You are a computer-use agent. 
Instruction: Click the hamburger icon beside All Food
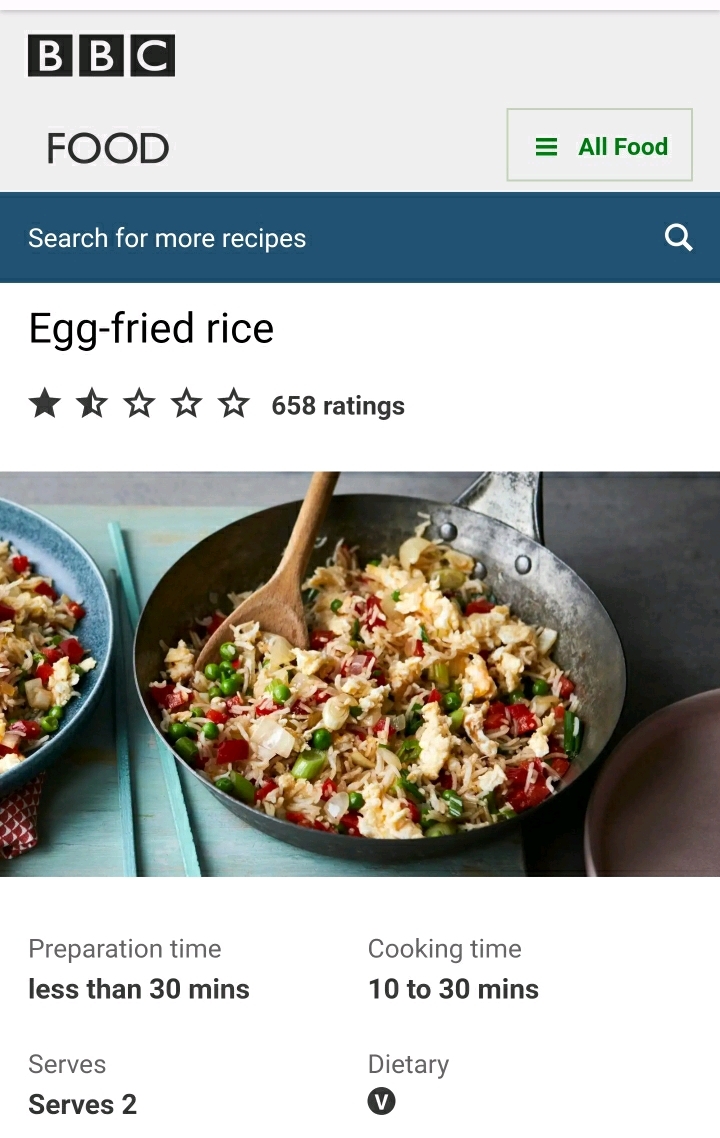point(547,147)
